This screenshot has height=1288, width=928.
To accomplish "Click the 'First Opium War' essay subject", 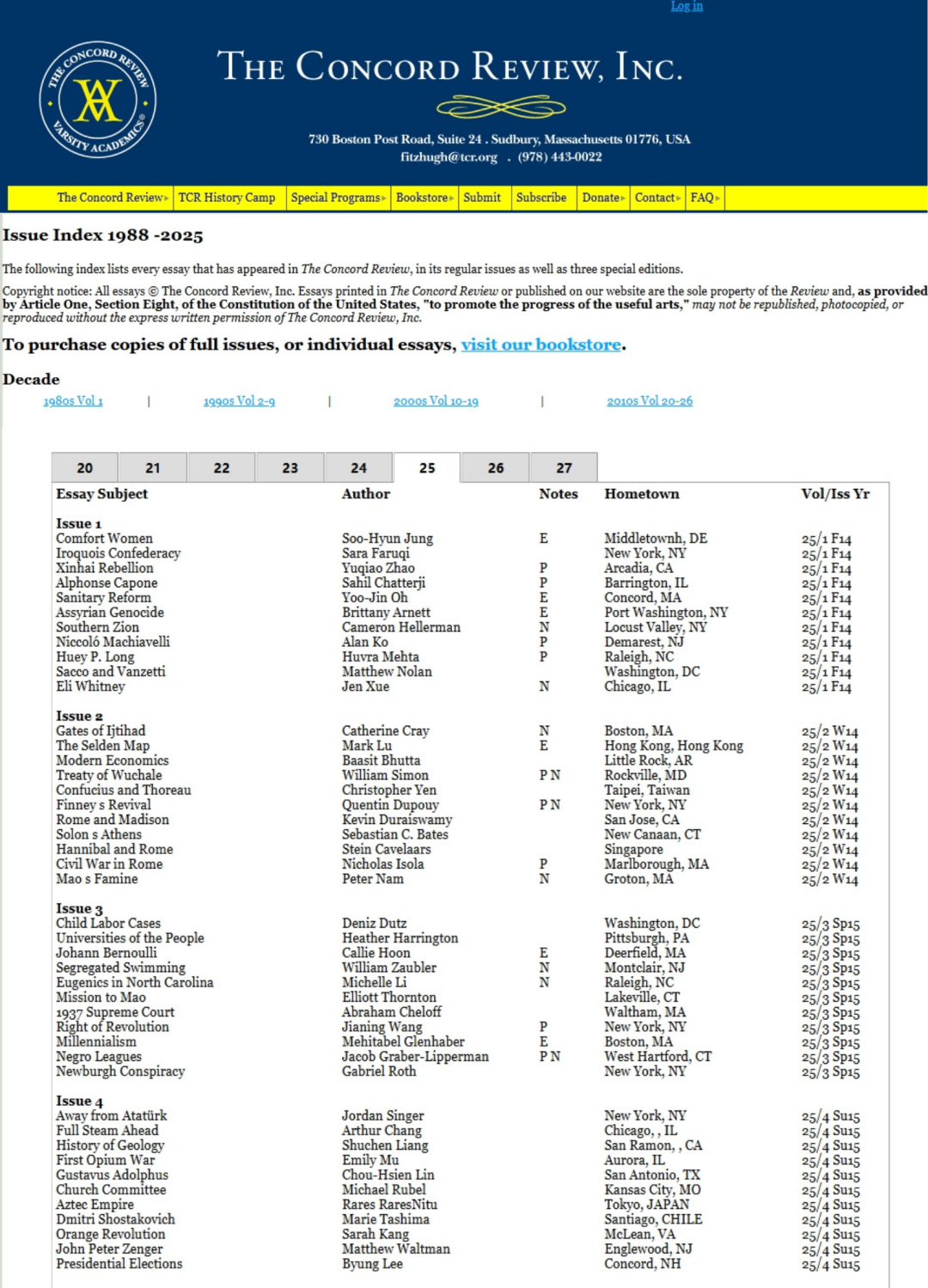I will click(x=106, y=1160).
